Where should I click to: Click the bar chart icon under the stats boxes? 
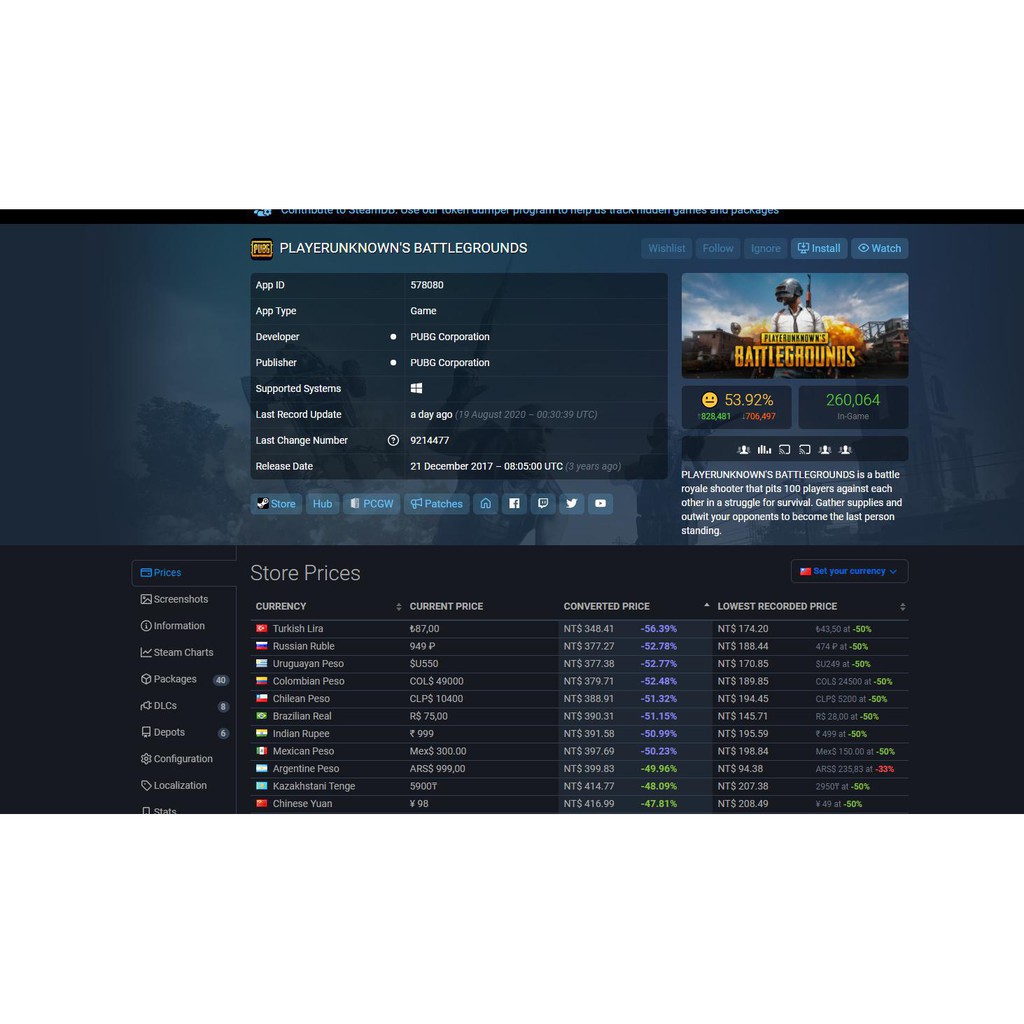tap(764, 449)
